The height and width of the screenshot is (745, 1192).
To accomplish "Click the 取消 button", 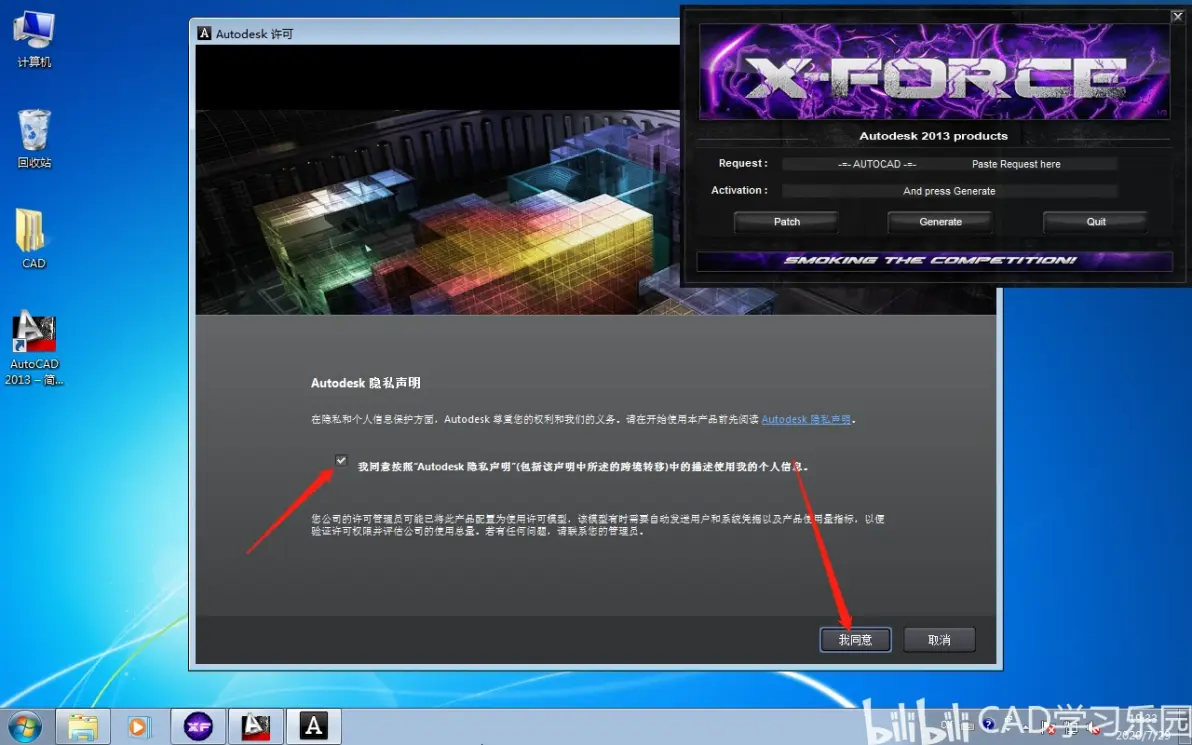I will (939, 639).
